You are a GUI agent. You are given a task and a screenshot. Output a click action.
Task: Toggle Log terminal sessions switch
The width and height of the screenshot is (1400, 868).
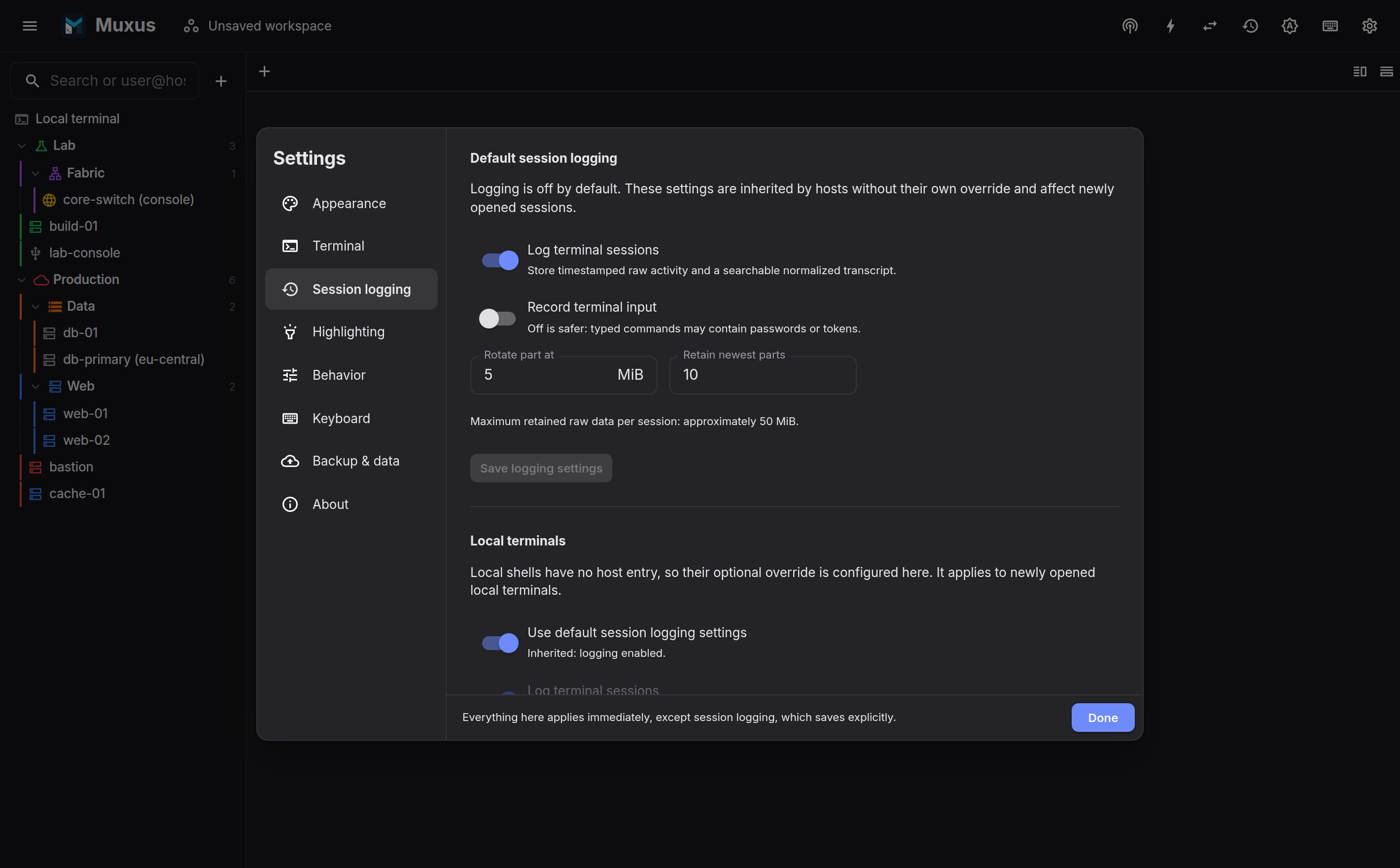(499, 260)
